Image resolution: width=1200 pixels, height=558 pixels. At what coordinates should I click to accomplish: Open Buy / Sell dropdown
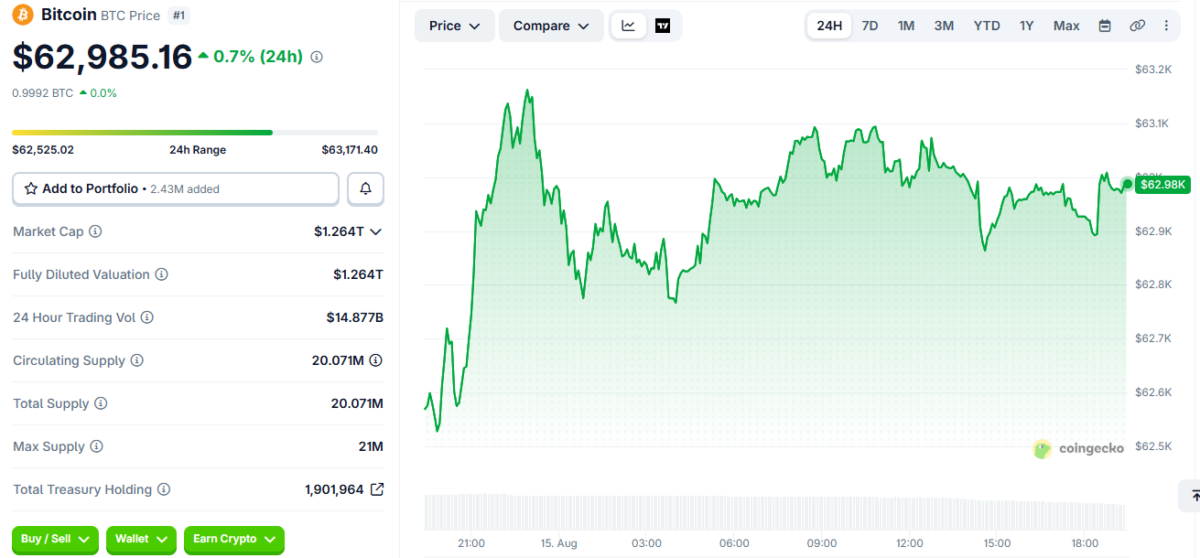[x=55, y=539]
